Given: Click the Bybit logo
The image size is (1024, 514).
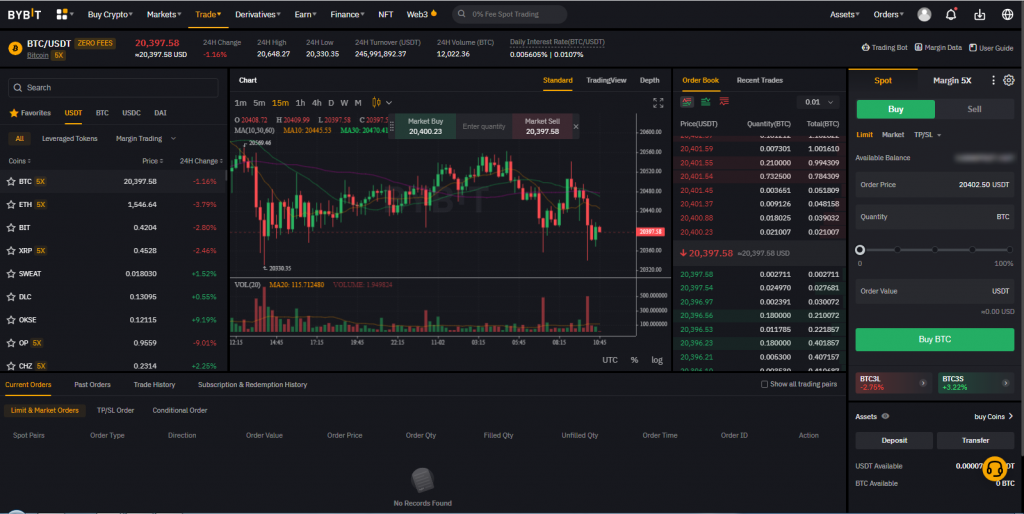Looking at the screenshot, I should (x=24, y=14).
